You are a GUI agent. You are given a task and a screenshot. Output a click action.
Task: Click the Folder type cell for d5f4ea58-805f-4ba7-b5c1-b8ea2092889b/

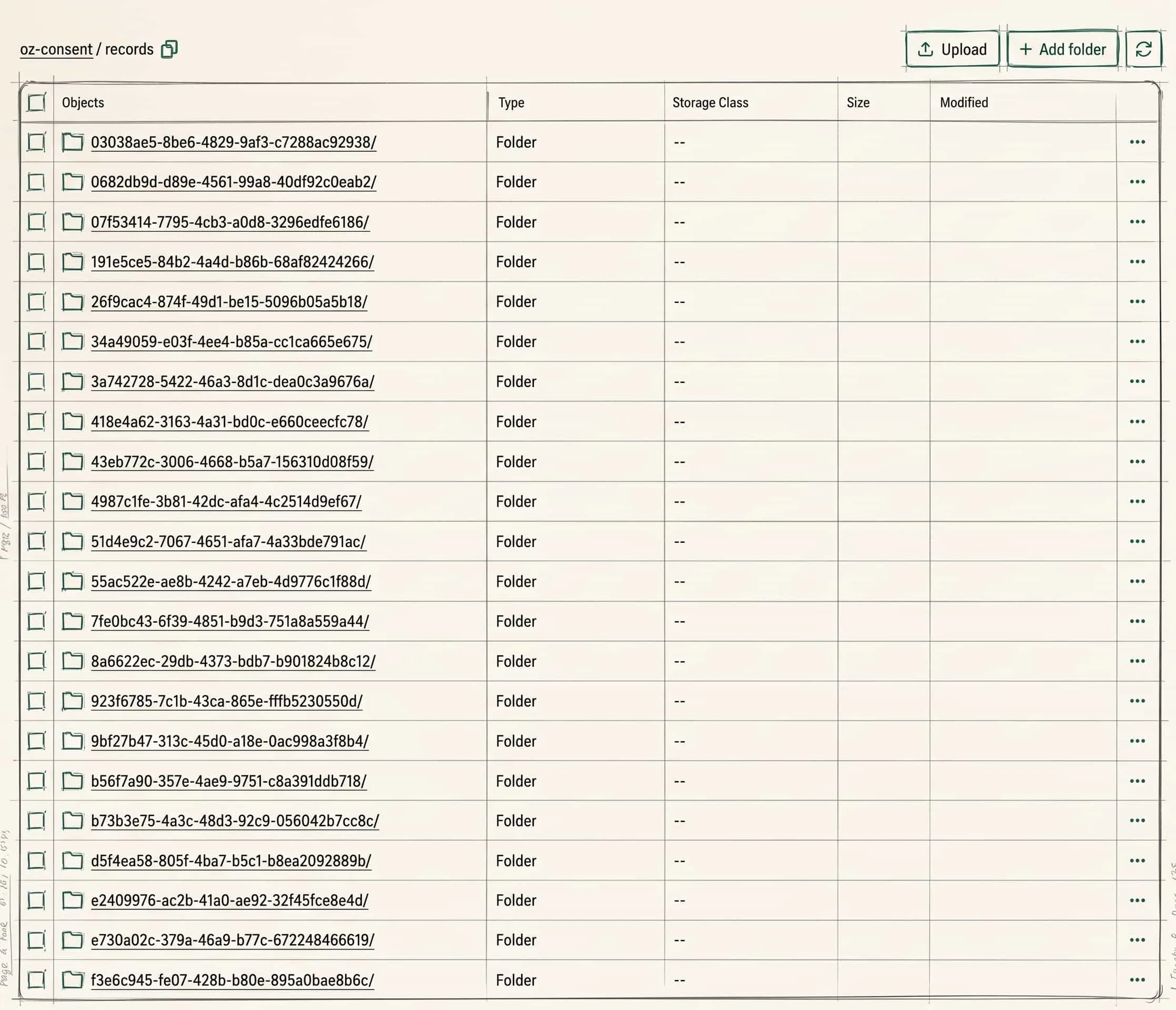[516, 861]
